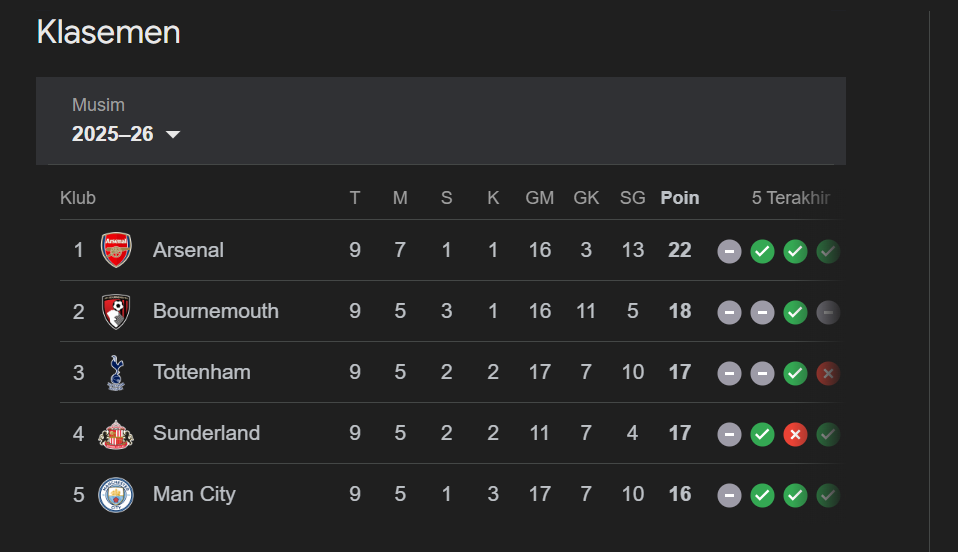This screenshot has height=552, width=958.
Task: Click the Sunderland club crest
Action: [116, 433]
